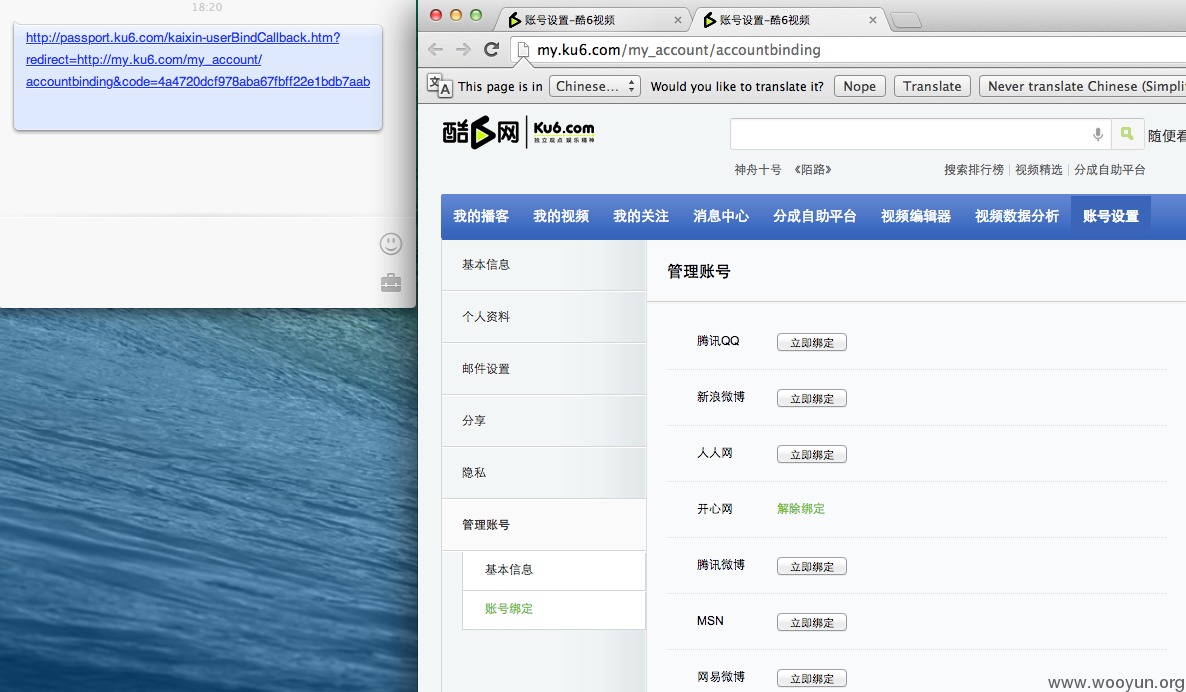Open 消息中心 in navigation bar
The height and width of the screenshot is (692, 1186).
tap(722, 216)
